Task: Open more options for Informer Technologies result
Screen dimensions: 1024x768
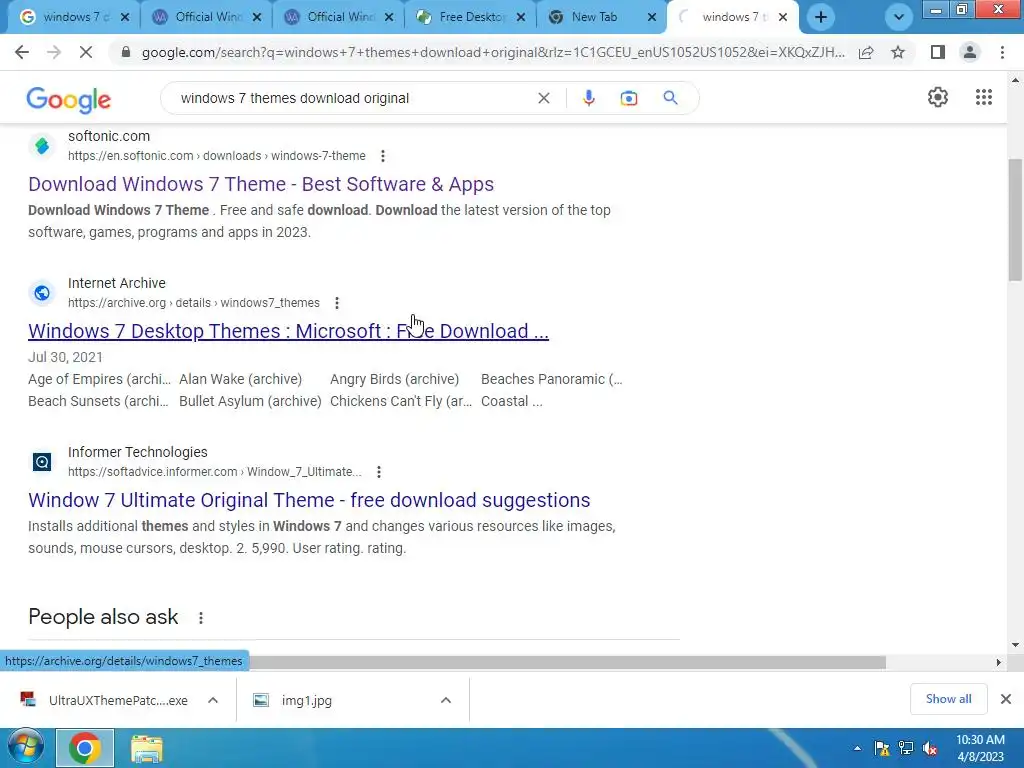Action: coord(379,472)
